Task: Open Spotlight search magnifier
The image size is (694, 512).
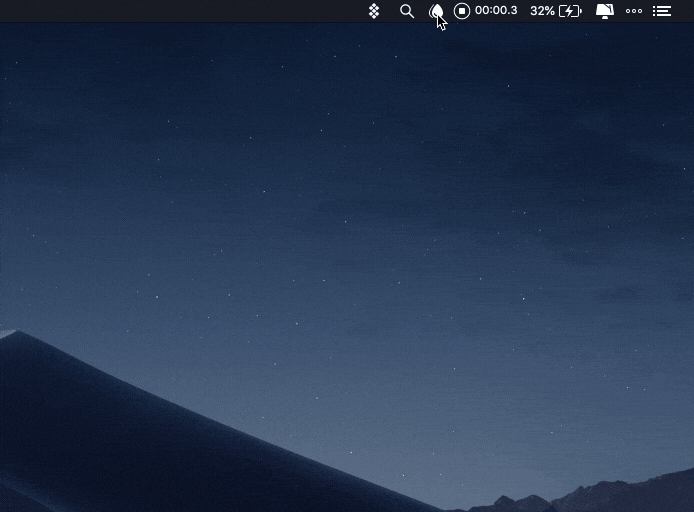Action: point(407,11)
